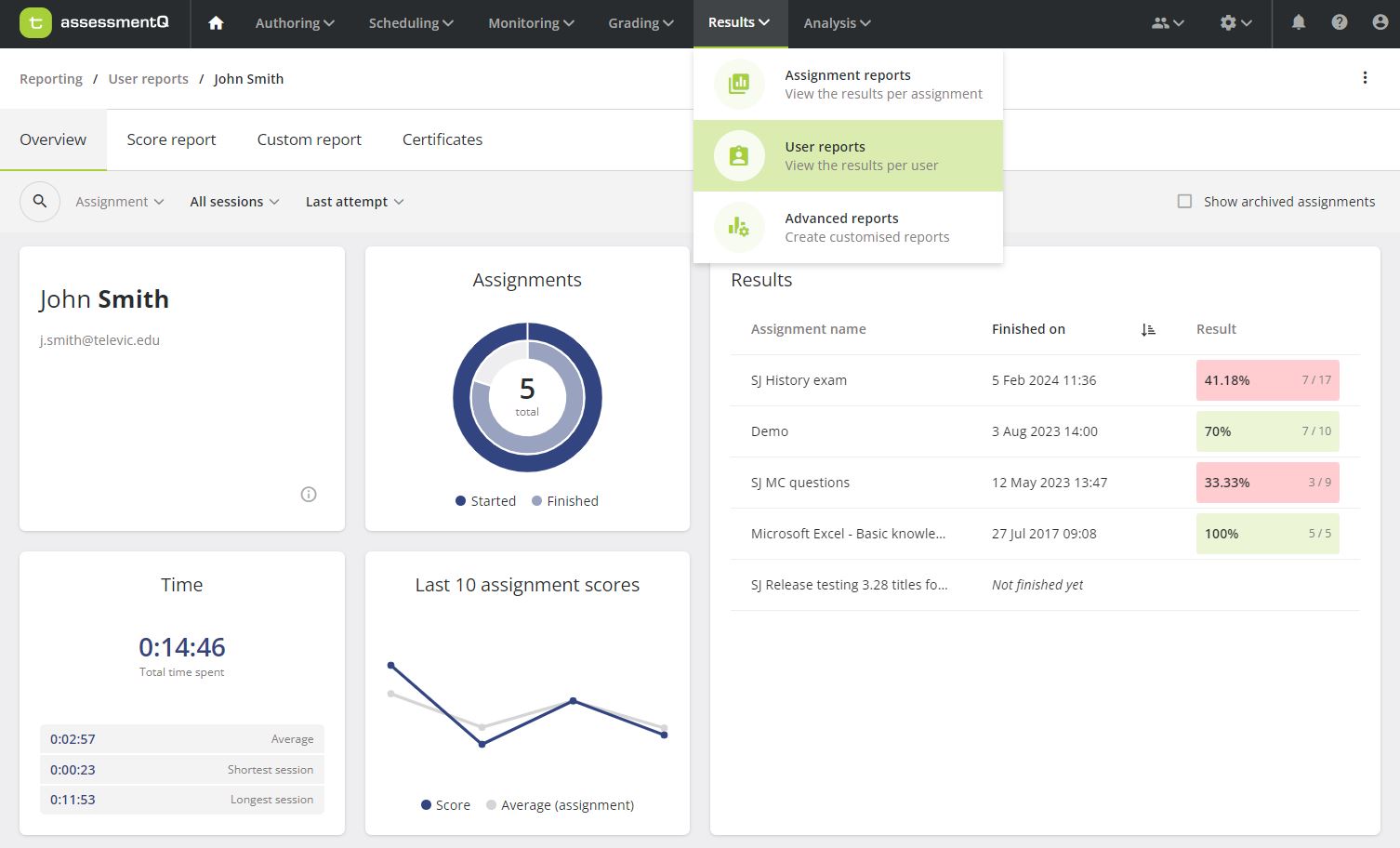Select the Advanced reports icon
Image resolution: width=1400 pixels, height=848 pixels.
pyautogui.click(x=738, y=227)
